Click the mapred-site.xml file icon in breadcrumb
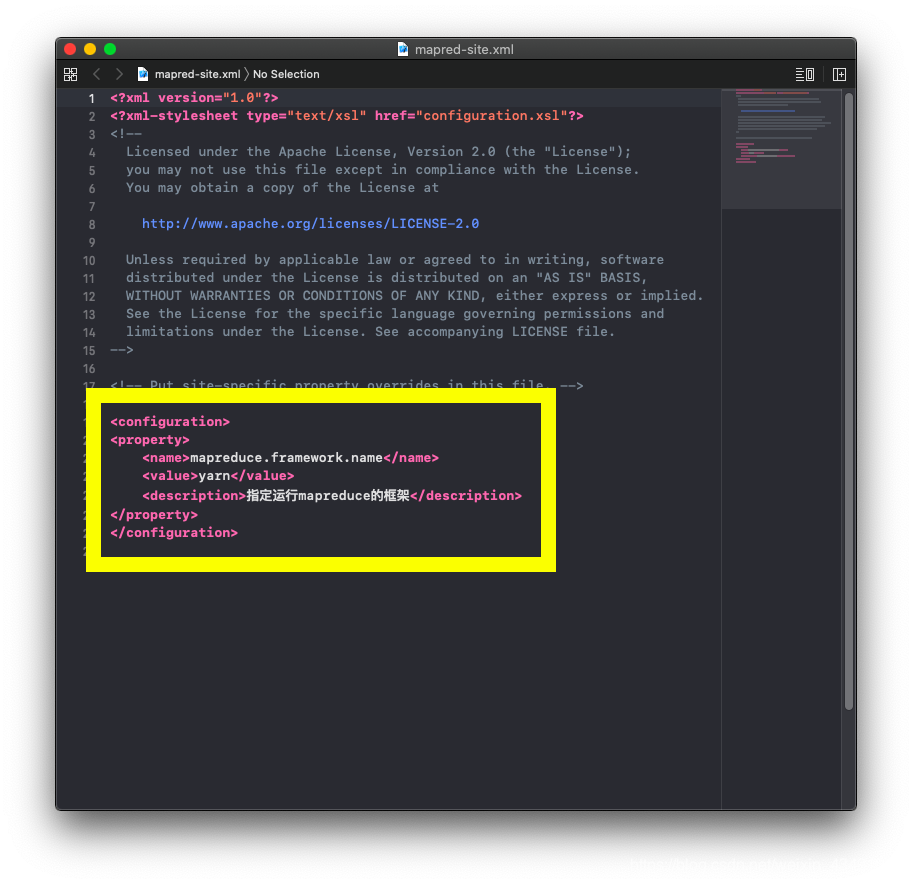 pos(142,74)
